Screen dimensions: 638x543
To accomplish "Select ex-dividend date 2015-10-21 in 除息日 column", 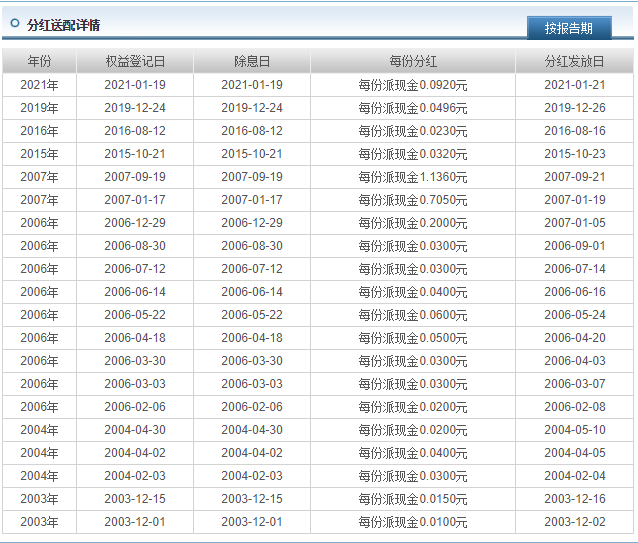I will [252, 154].
